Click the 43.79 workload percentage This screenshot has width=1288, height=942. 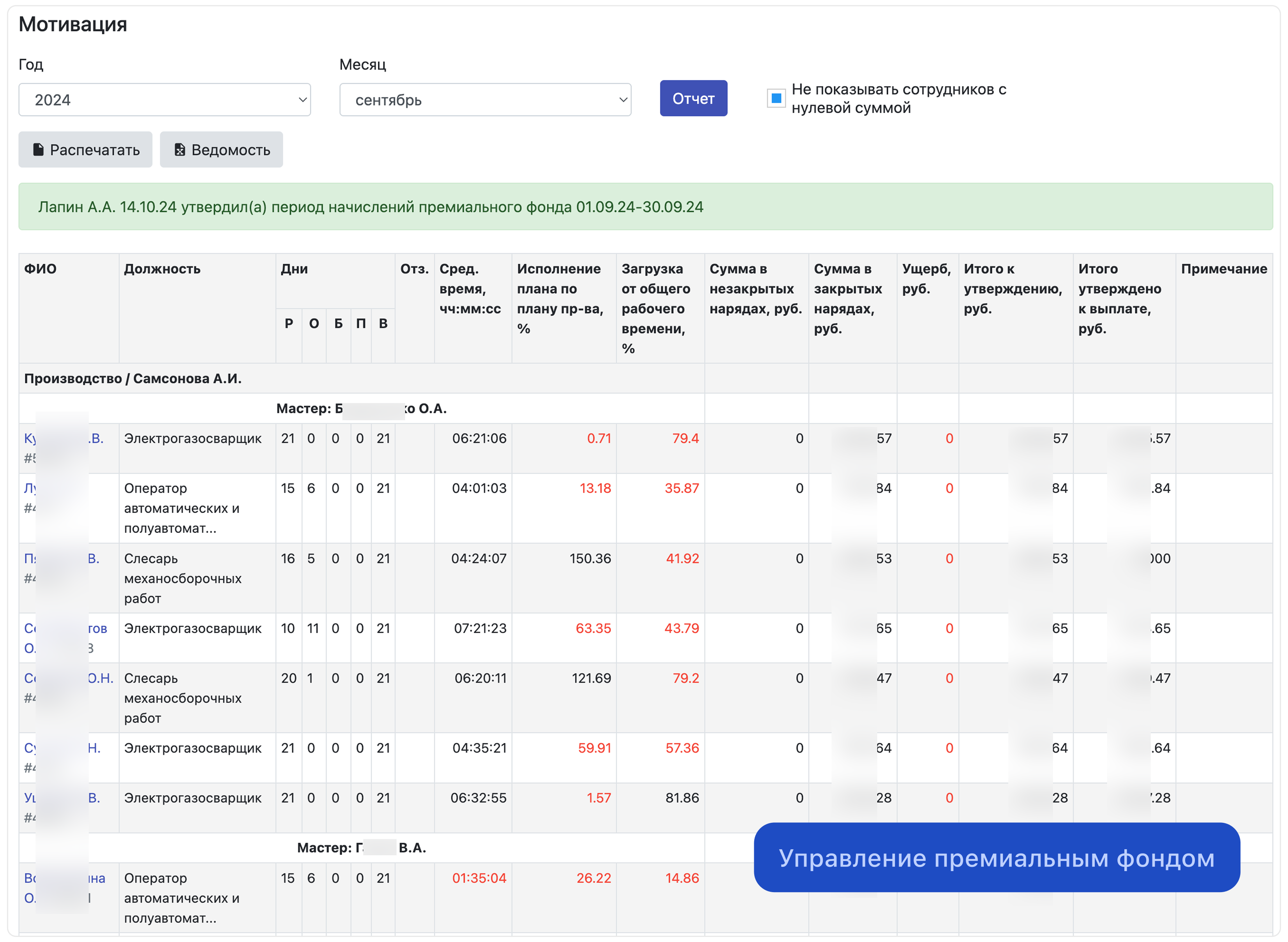681,628
